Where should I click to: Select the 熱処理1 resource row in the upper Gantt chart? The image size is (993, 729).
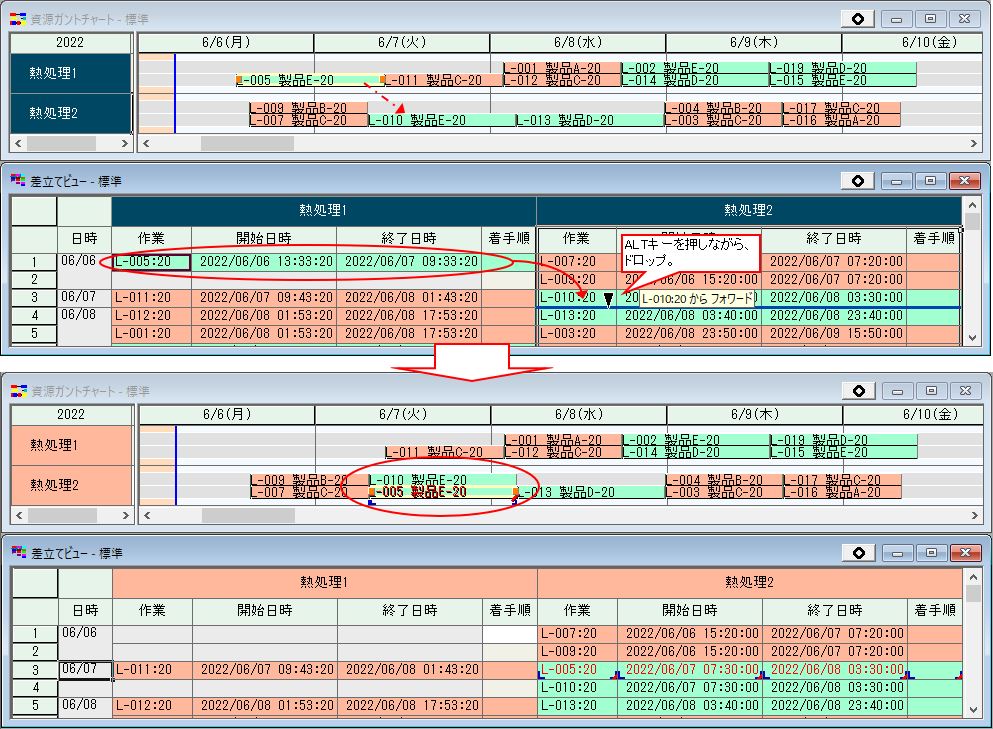pos(71,73)
